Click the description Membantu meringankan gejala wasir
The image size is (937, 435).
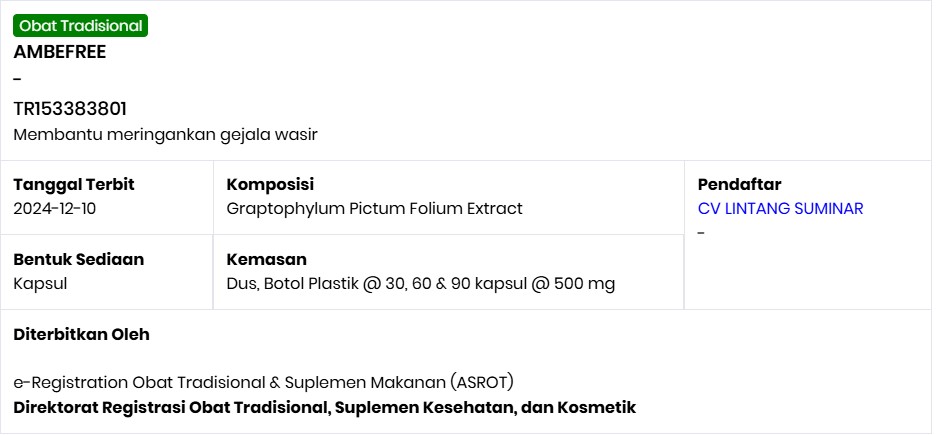166,135
